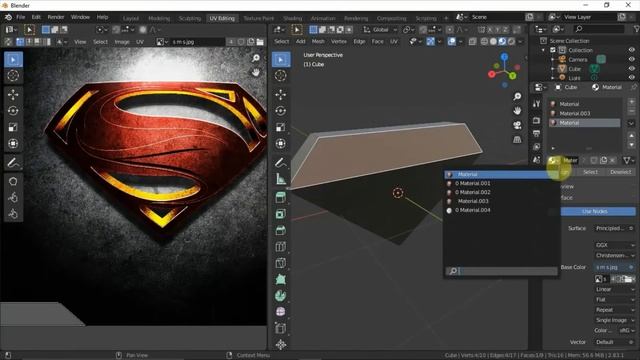Expand the Cube item in outliner
Screen dimensions: 640x360
[553, 69]
